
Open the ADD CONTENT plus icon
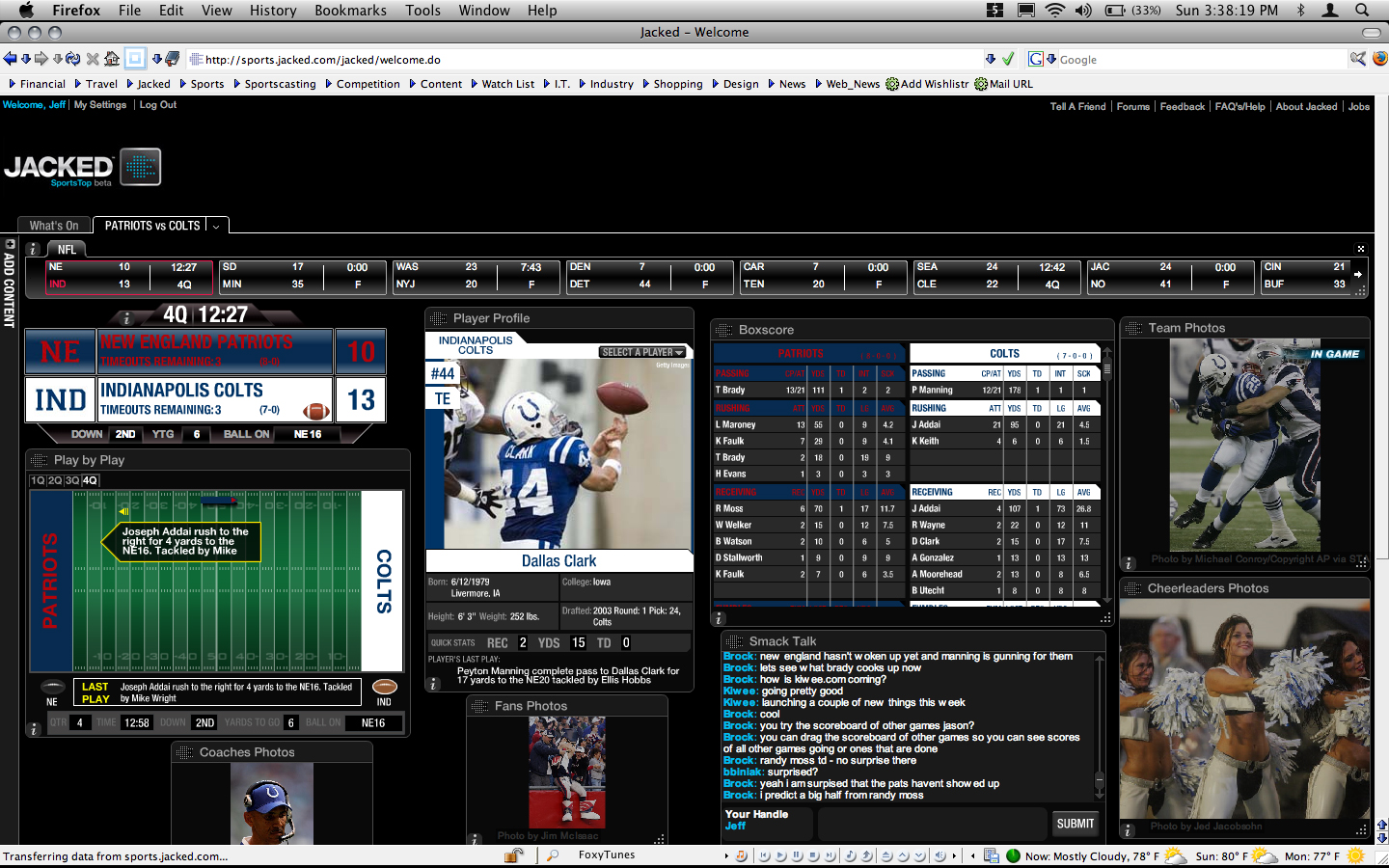click(x=9, y=245)
